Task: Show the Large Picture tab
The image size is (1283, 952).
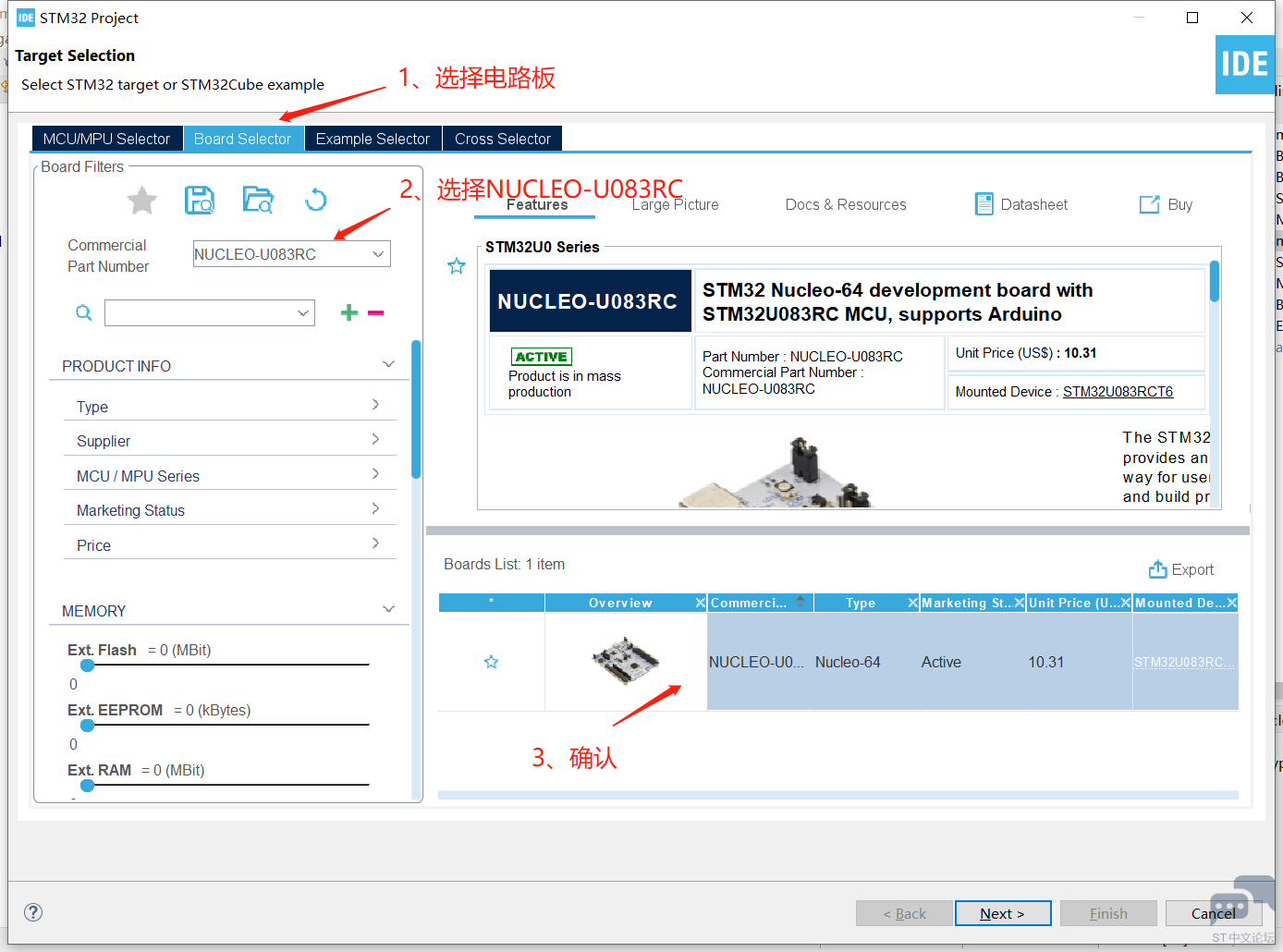Action: [x=676, y=205]
